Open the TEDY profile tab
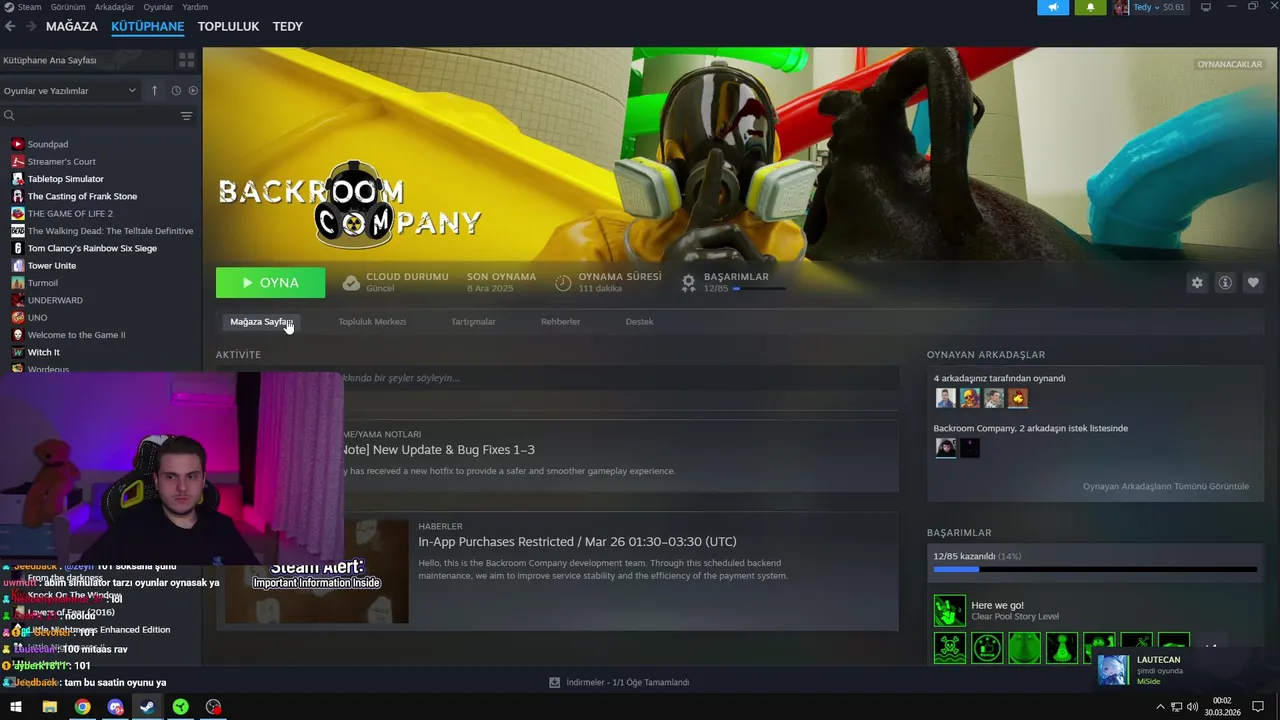Image resolution: width=1280 pixels, height=720 pixels. [x=288, y=26]
